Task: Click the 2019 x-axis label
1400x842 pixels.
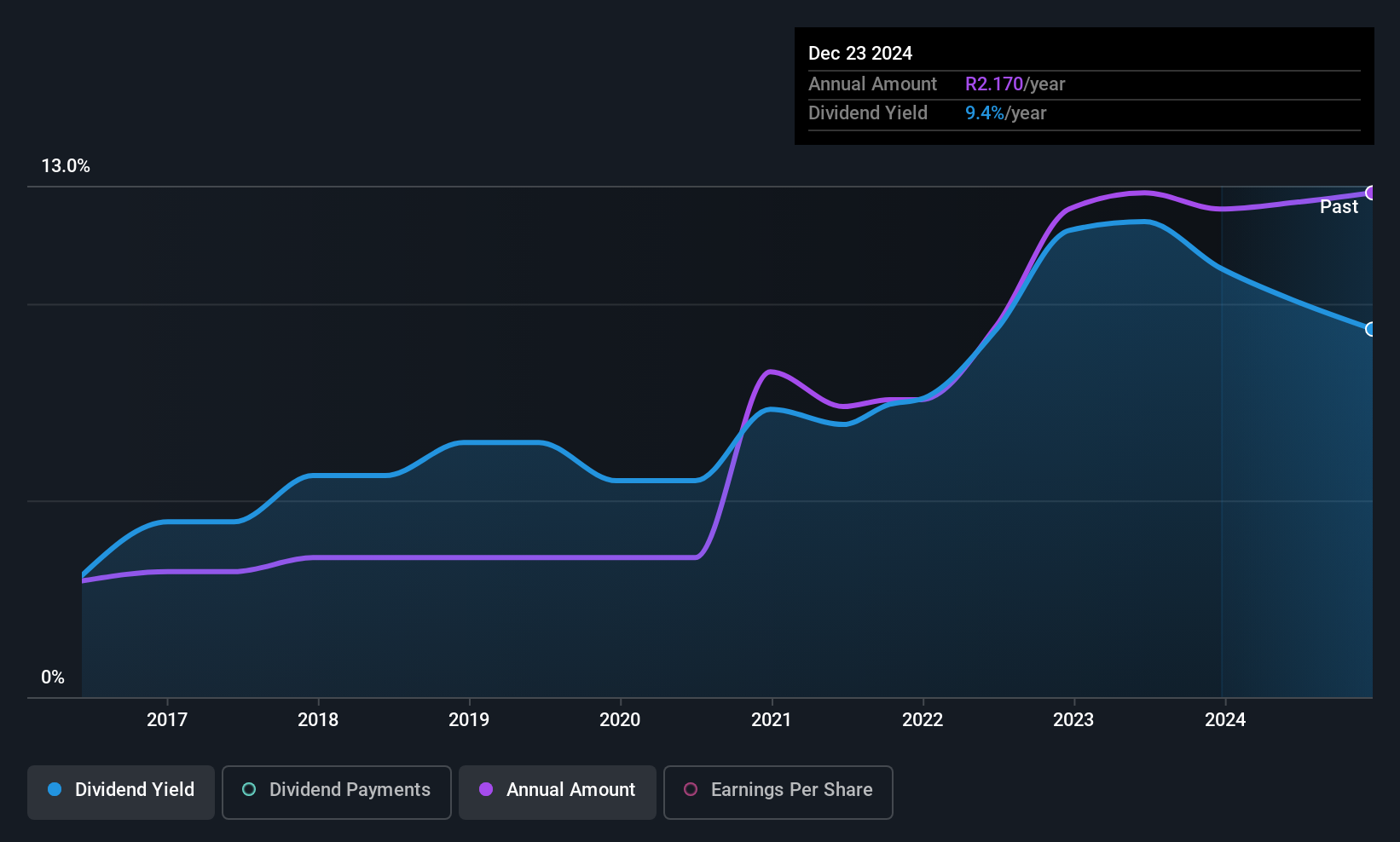Action: [x=469, y=719]
